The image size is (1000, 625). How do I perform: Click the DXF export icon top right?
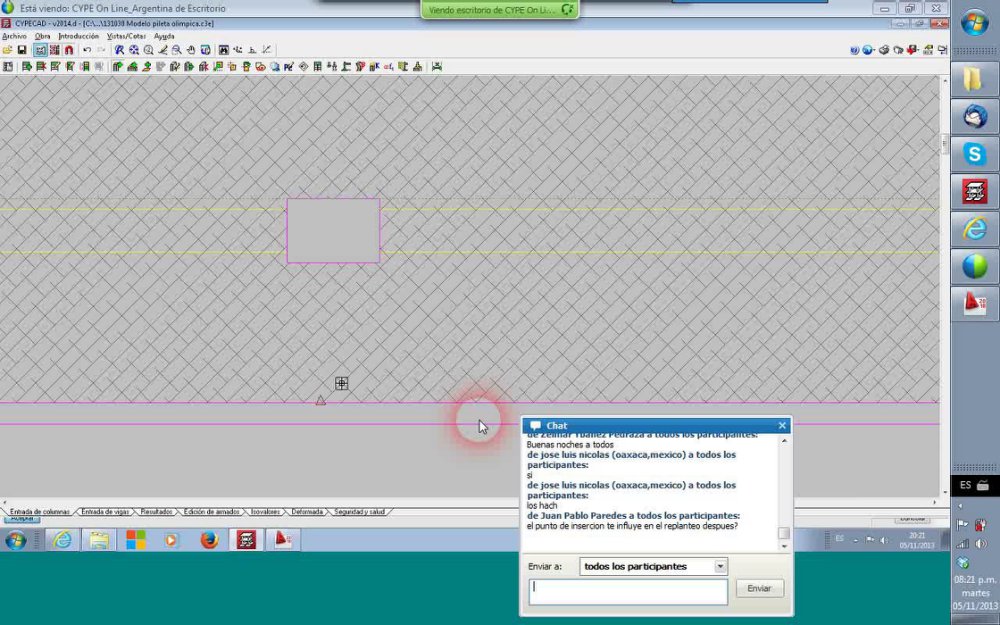[x=928, y=50]
